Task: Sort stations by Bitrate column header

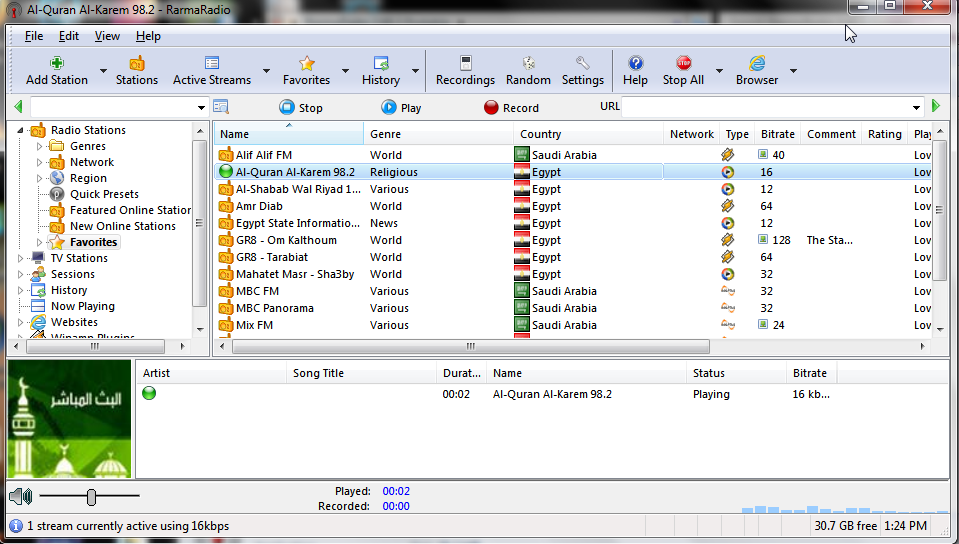Action: pos(777,134)
